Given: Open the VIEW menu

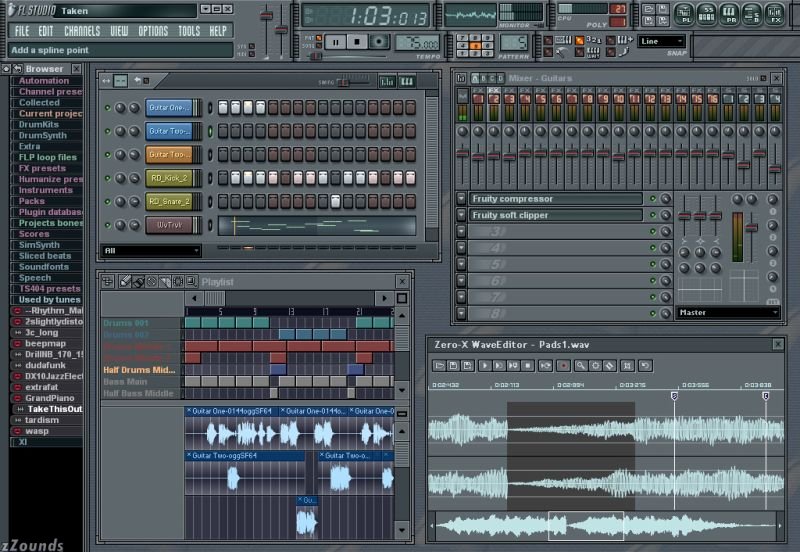Looking at the screenshot, I should point(119,31).
